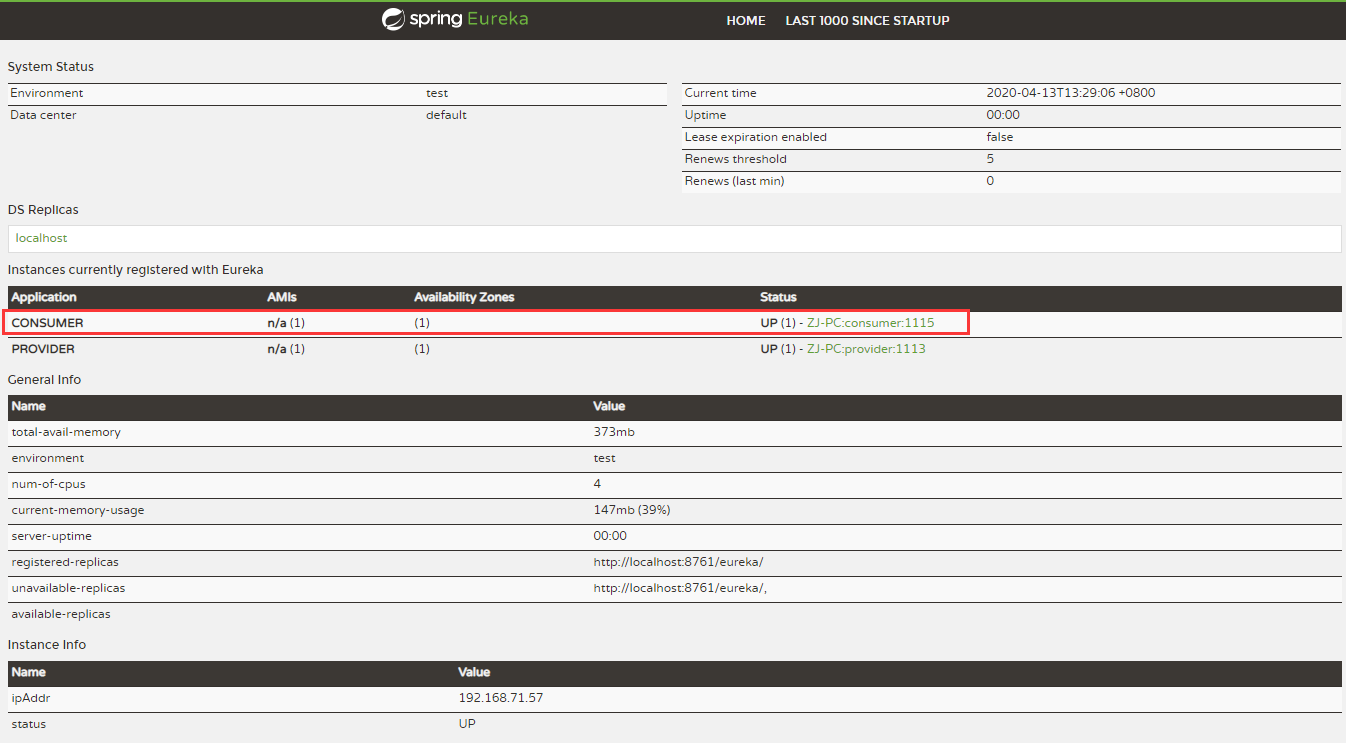Viewport: 1346px width, 743px height.
Task: Select the UP value in Instance Info
Action: [467, 724]
